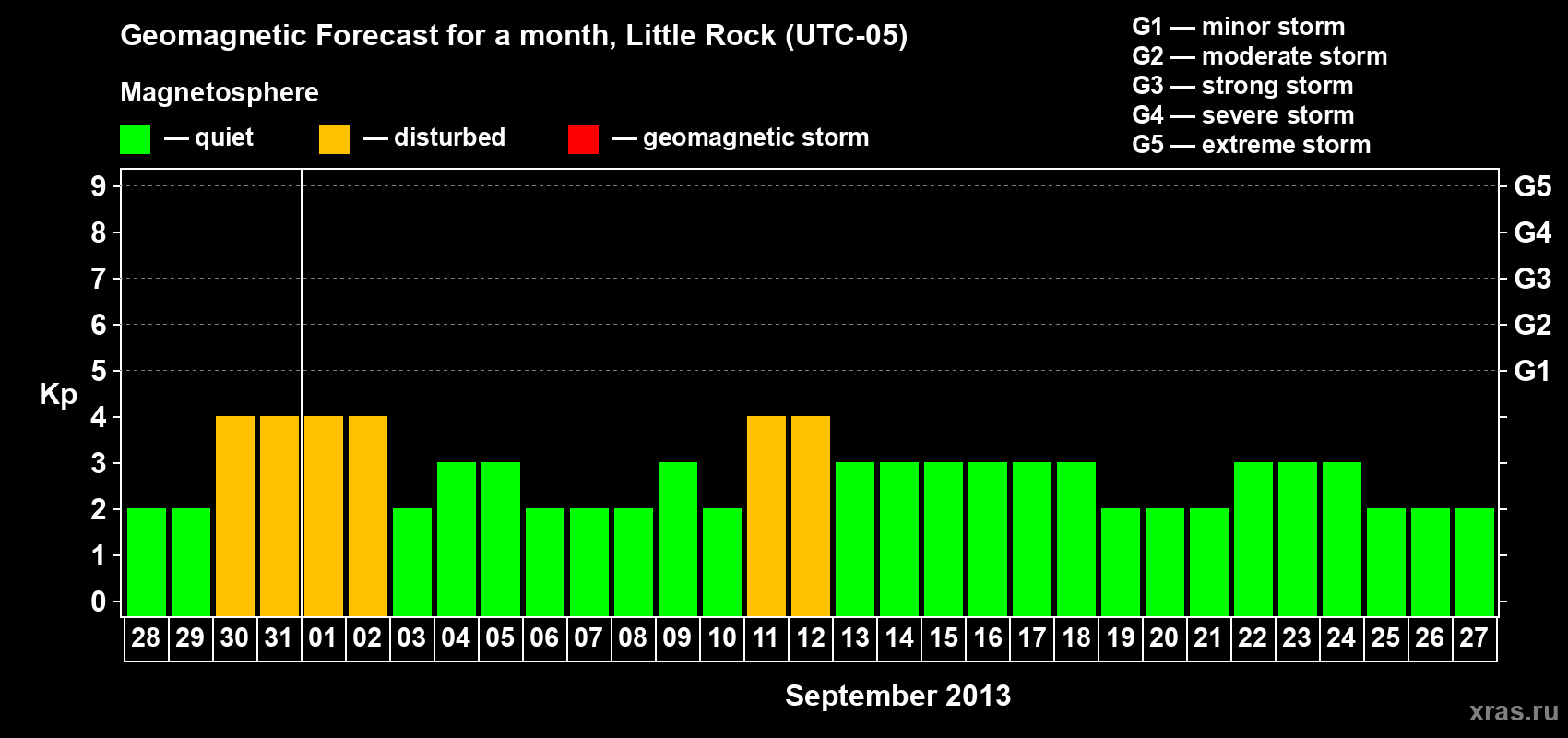
Task: Click the orange bar for day 11
Action: [x=766, y=517]
